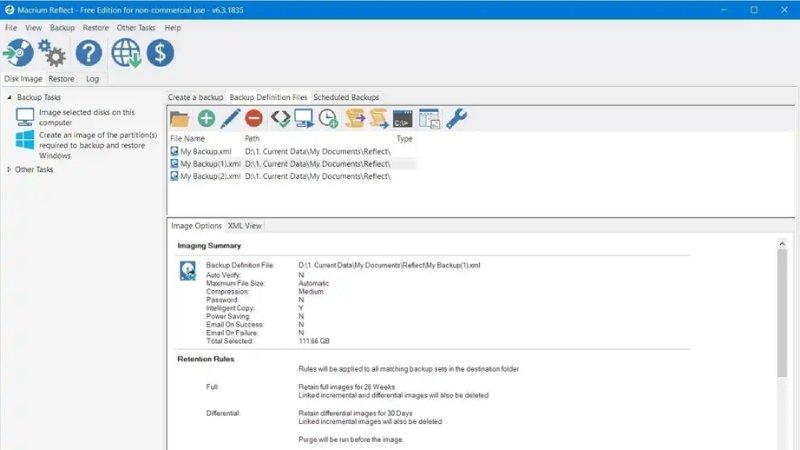Switch to the XML View tab
The image size is (800, 450).
click(x=244, y=226)
